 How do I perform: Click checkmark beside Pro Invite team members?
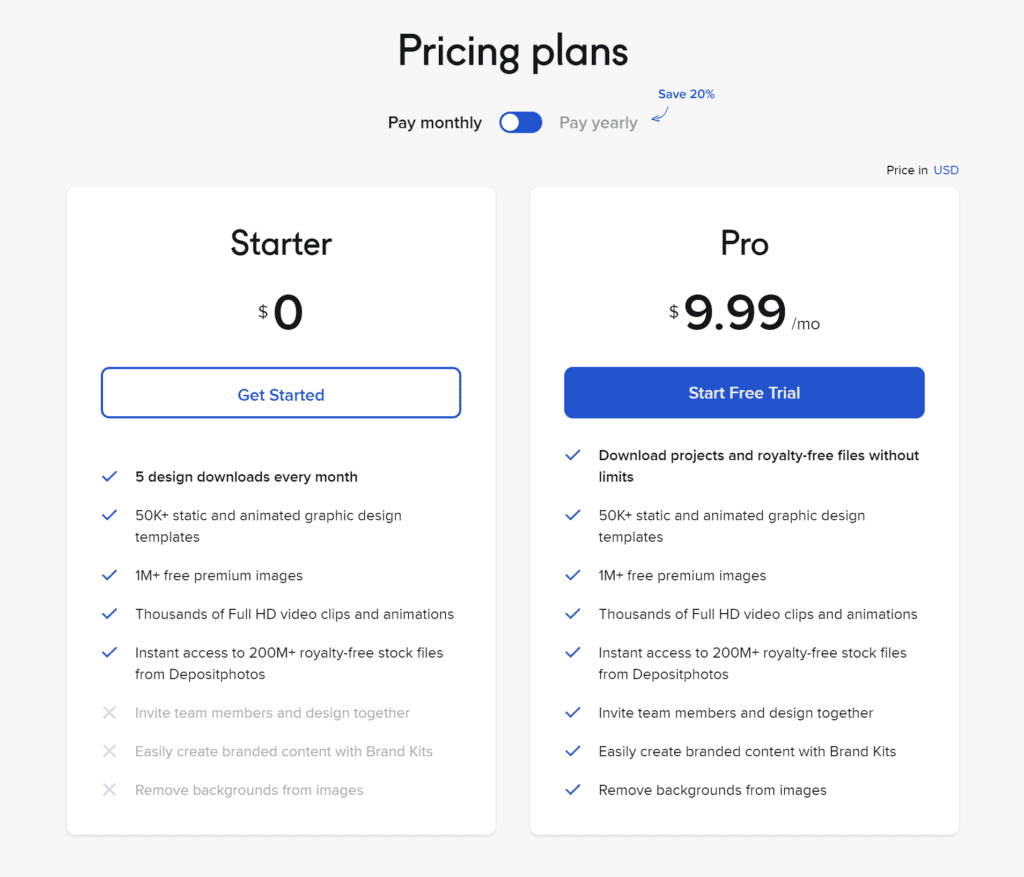(x=573, y=712)
